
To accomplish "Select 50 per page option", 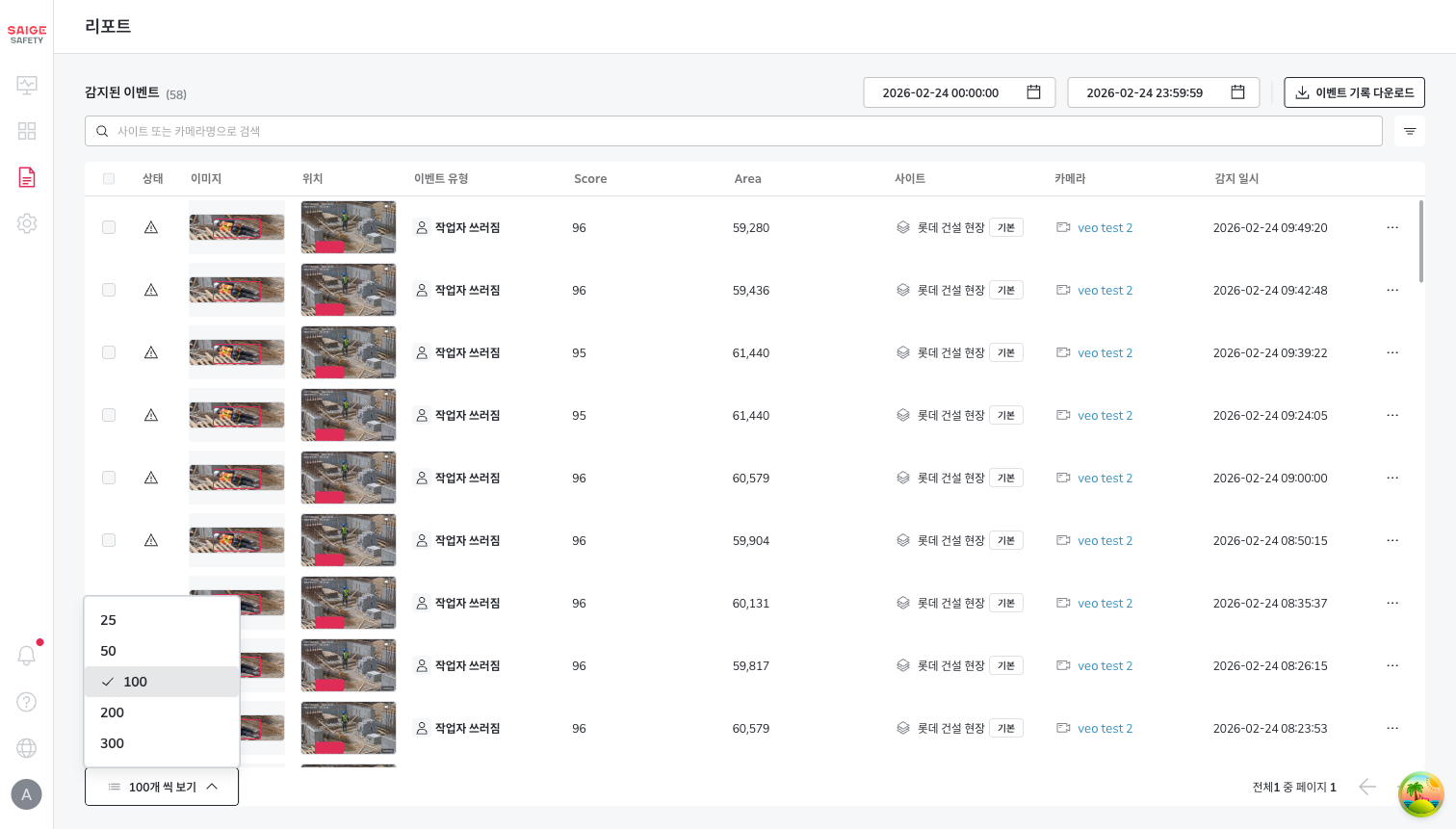I will click(162, 651).
